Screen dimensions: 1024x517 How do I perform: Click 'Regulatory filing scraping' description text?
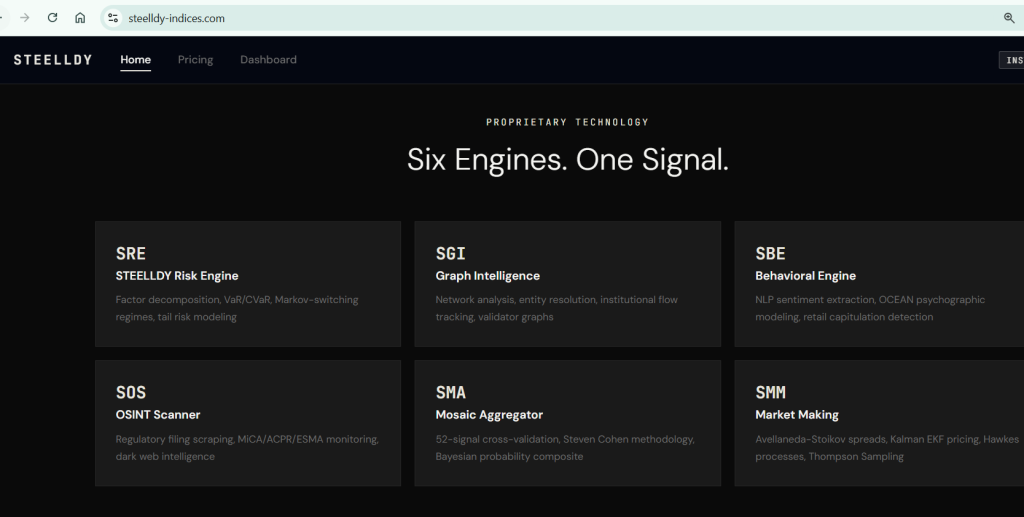[x=247, y=448]
